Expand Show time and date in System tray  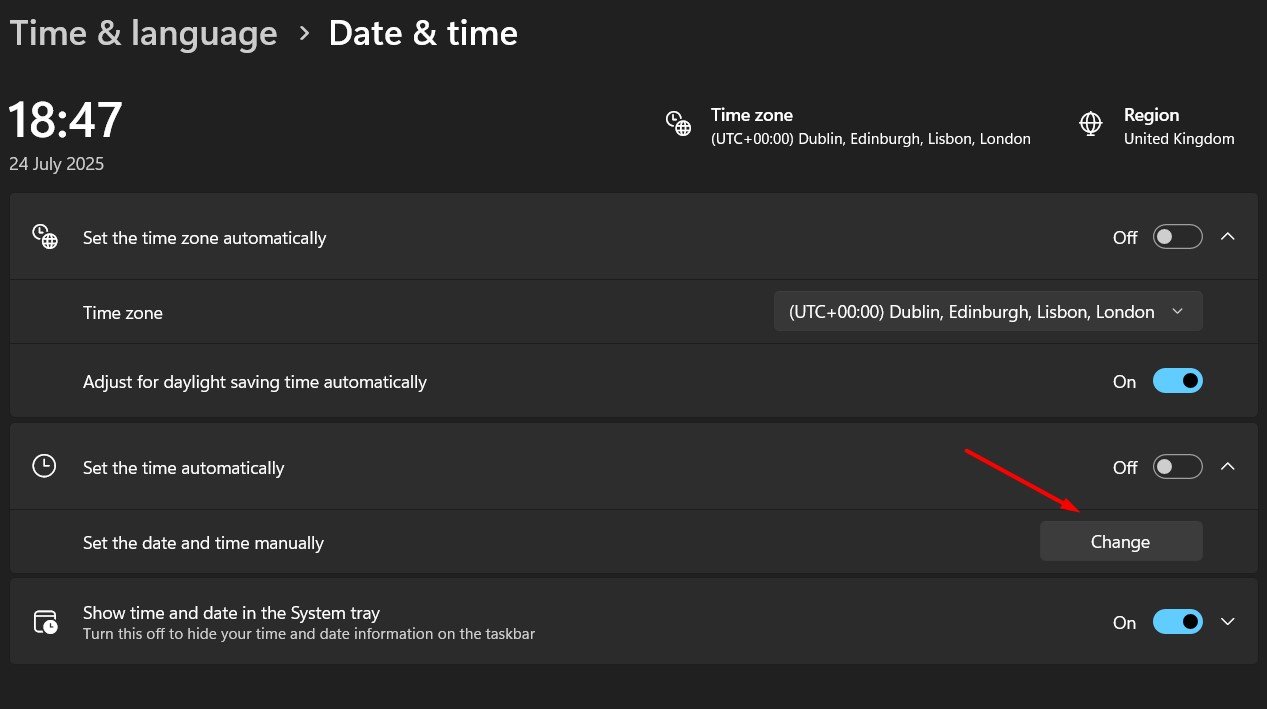(1229, 622)
